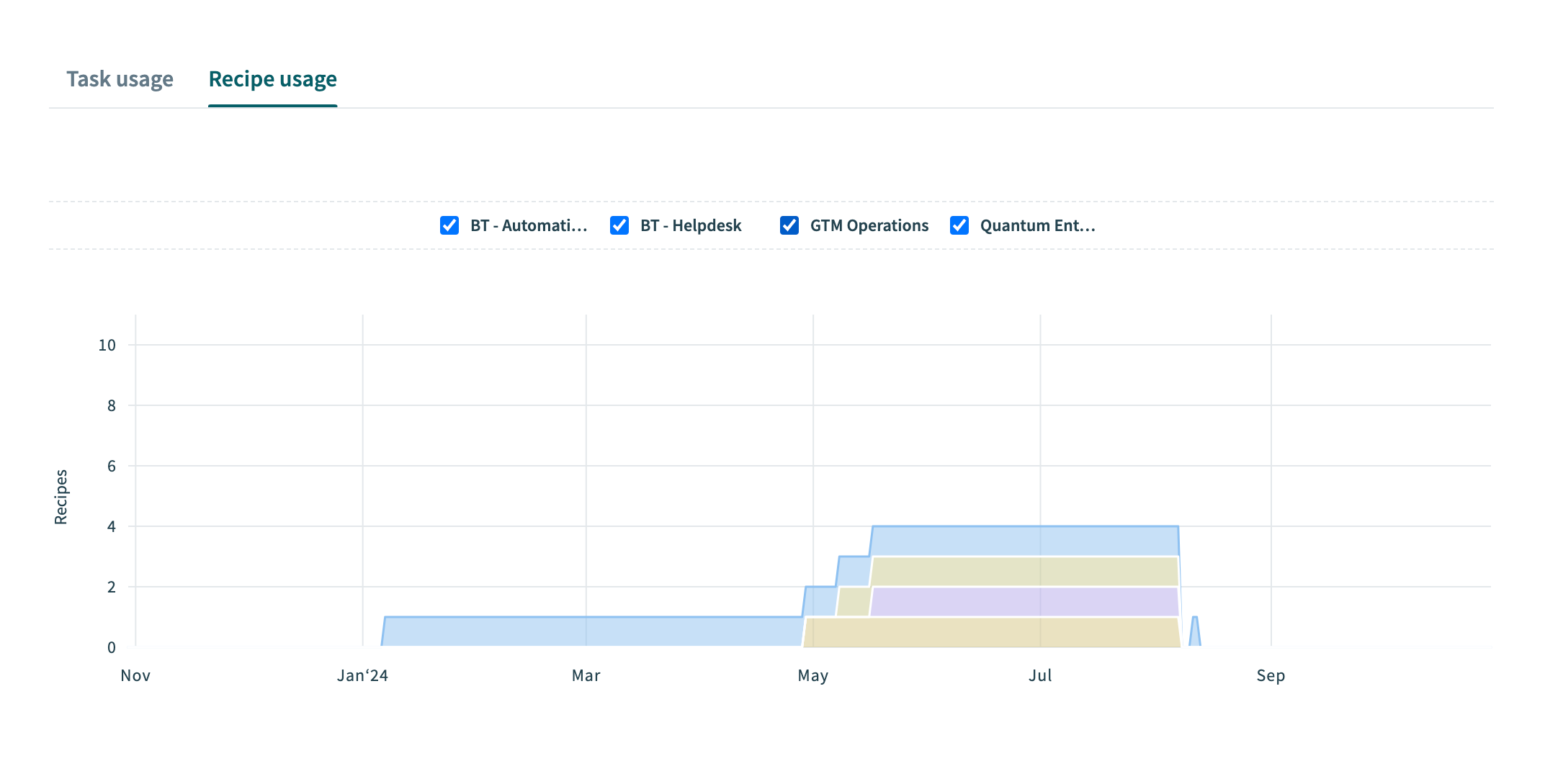Click the GTM Operations legend label
This screenshot has height=784, width=1545.
pyautogui.click(x=869, y=225)
